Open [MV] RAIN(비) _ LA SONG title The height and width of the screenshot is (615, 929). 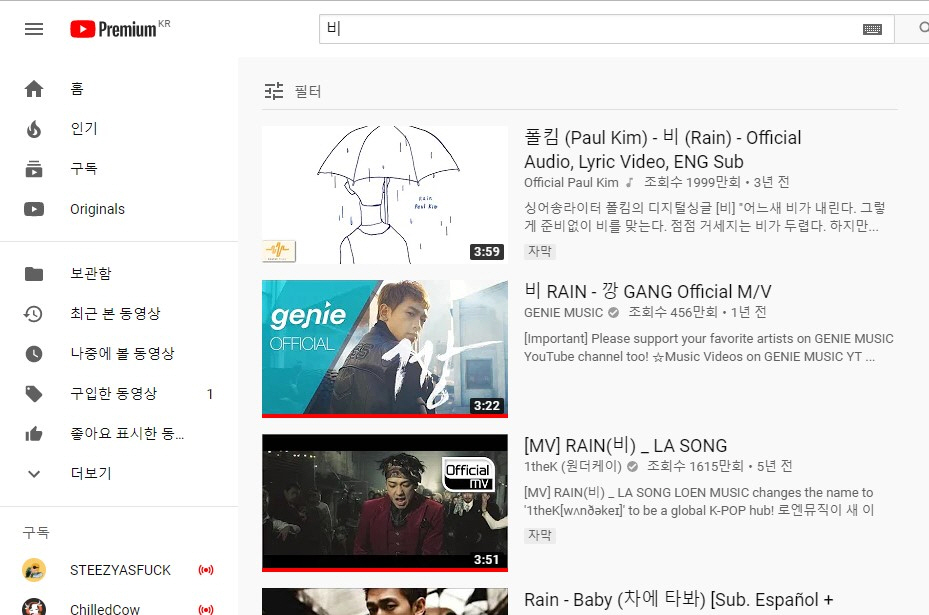[x=625, y=446]
